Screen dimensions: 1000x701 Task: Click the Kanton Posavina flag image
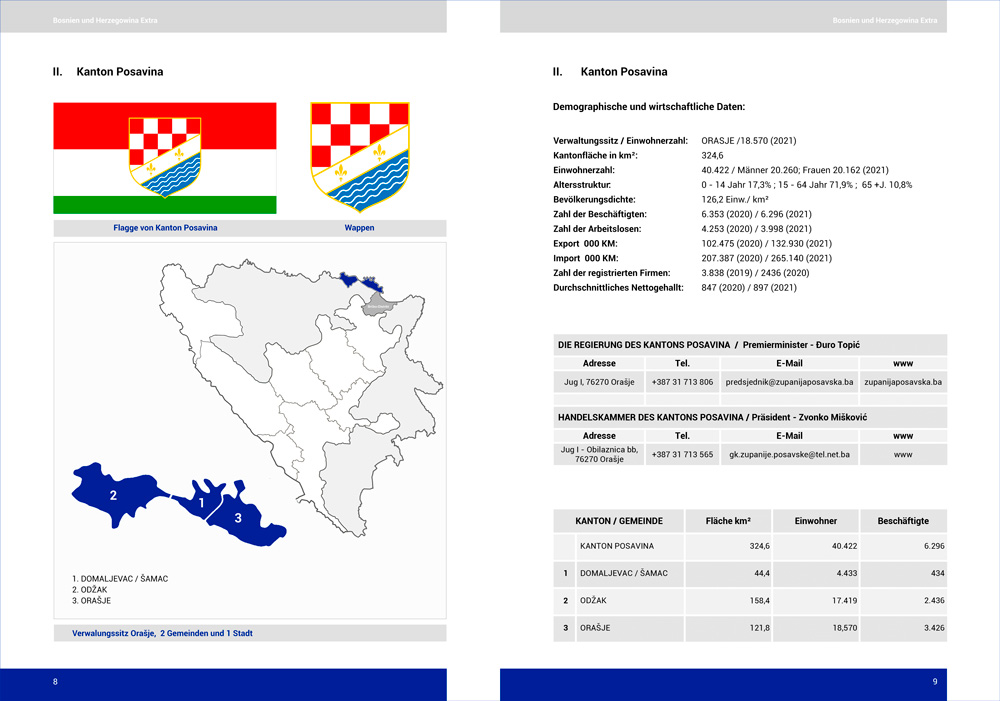165,158
